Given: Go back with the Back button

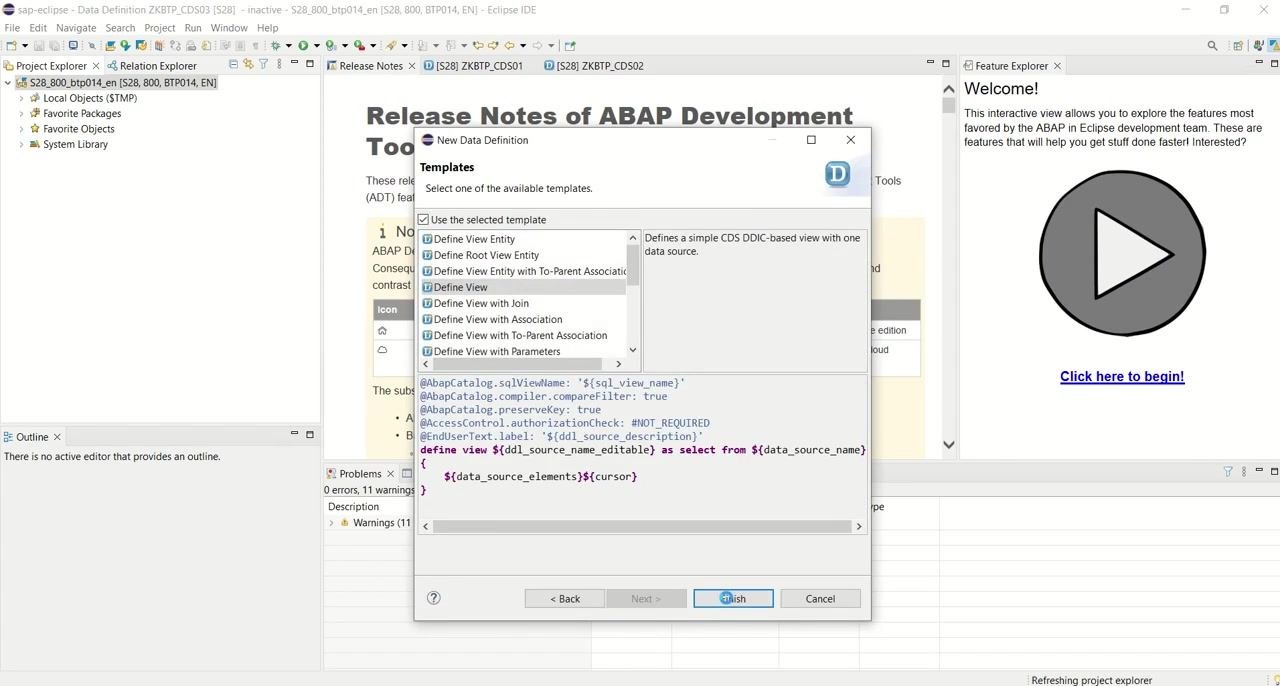Looking at the screenshot, I should pyautogui.click(x=564, y=598).
